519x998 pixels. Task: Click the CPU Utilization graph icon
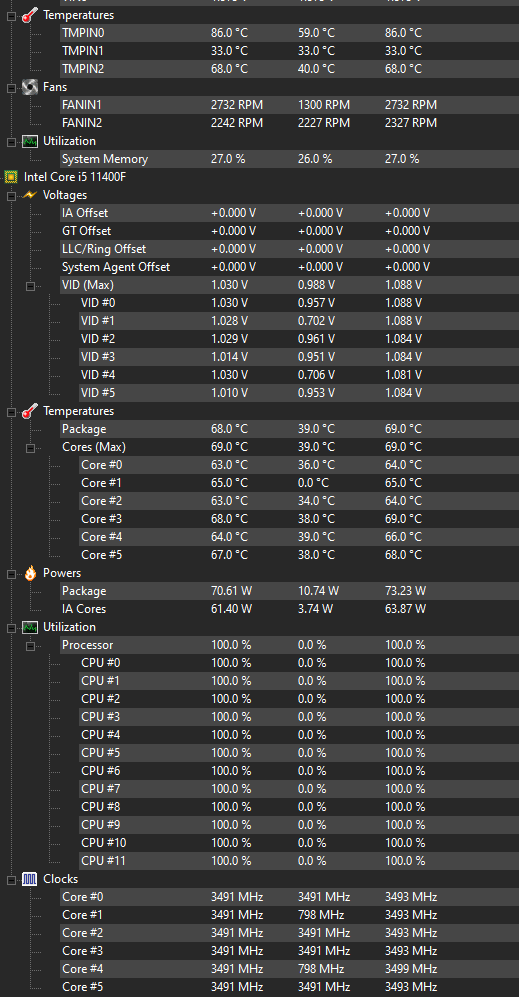click(29, 627)
